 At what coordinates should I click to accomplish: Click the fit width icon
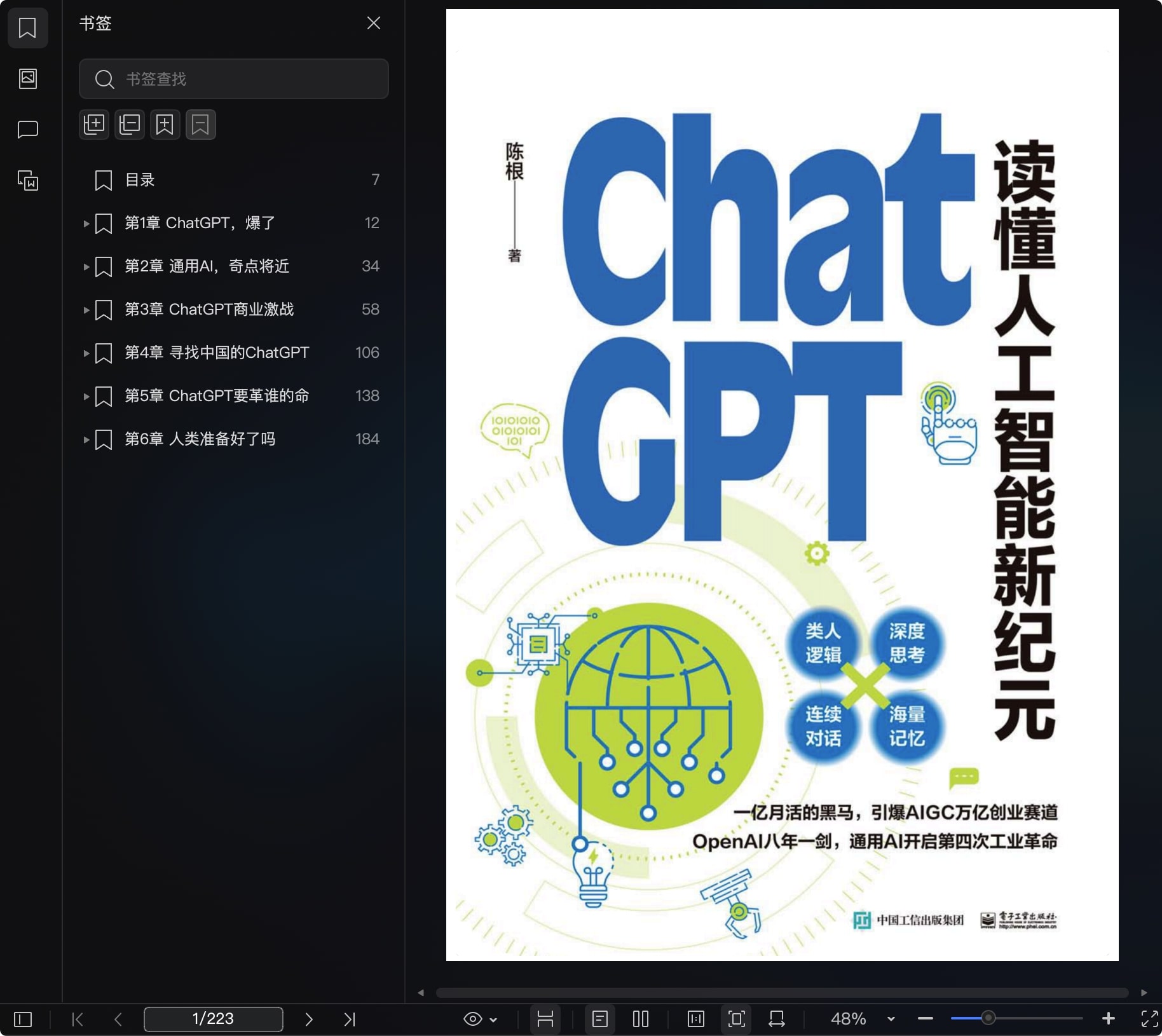[776, 1019]
